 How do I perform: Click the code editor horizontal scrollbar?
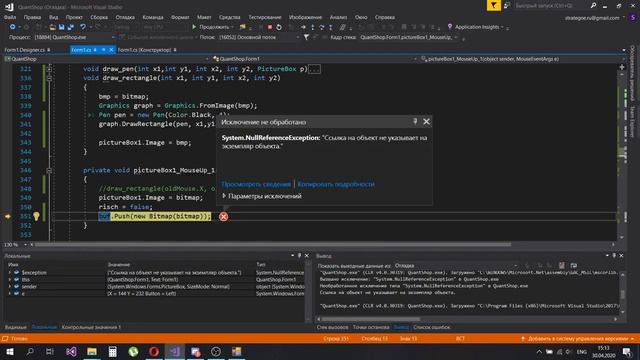point(273,244)
